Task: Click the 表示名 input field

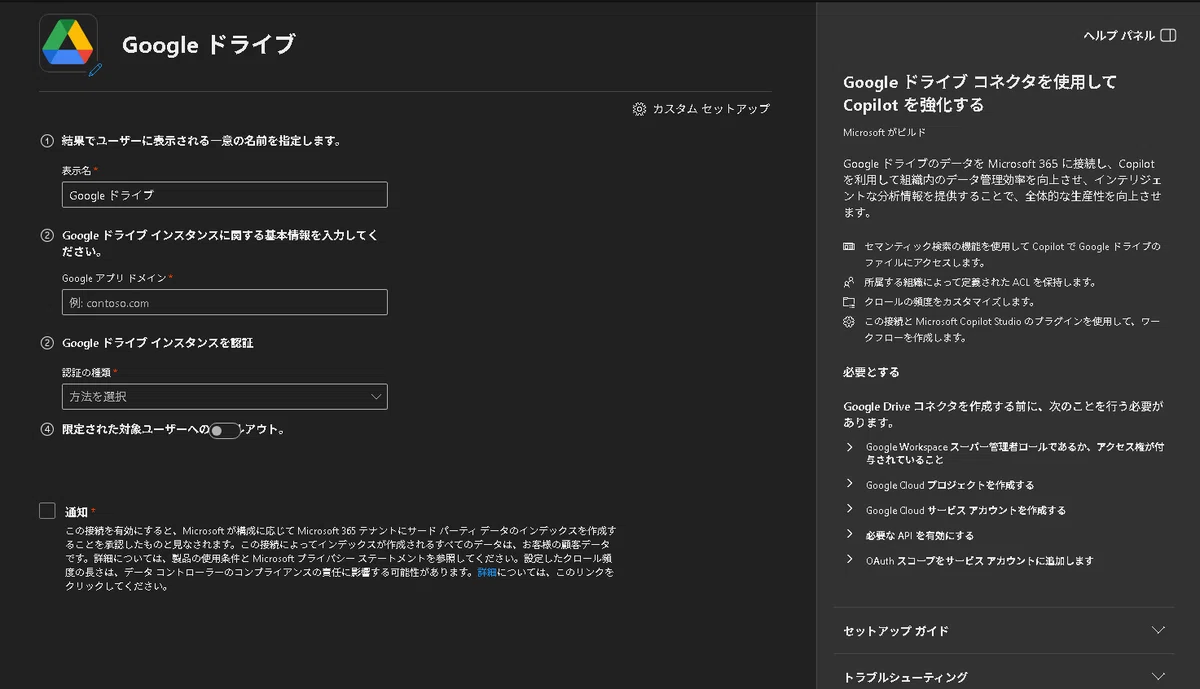Action: [x=224, y=195]
